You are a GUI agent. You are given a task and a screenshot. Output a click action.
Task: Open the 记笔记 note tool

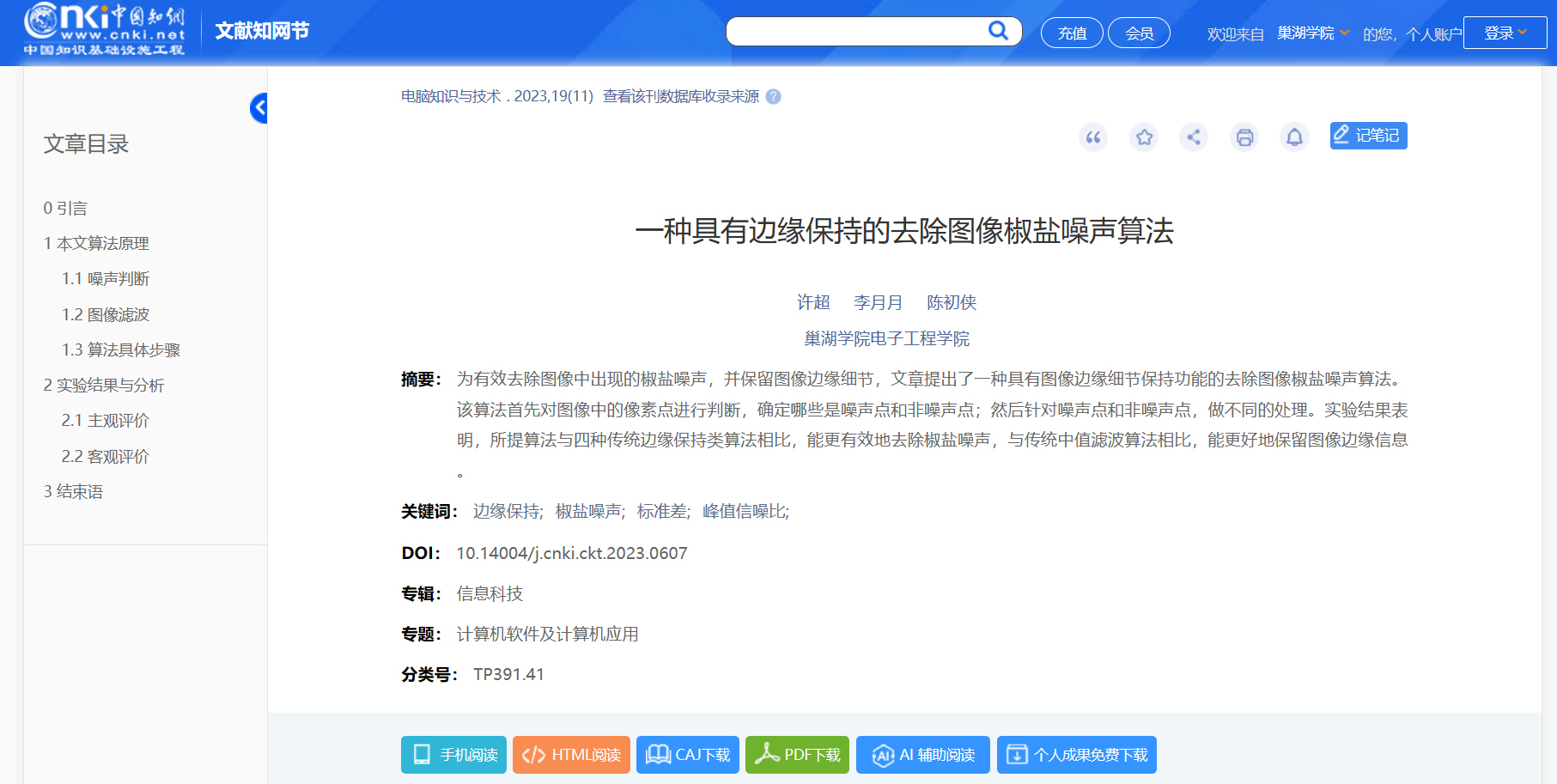[x=1368, y=136]
